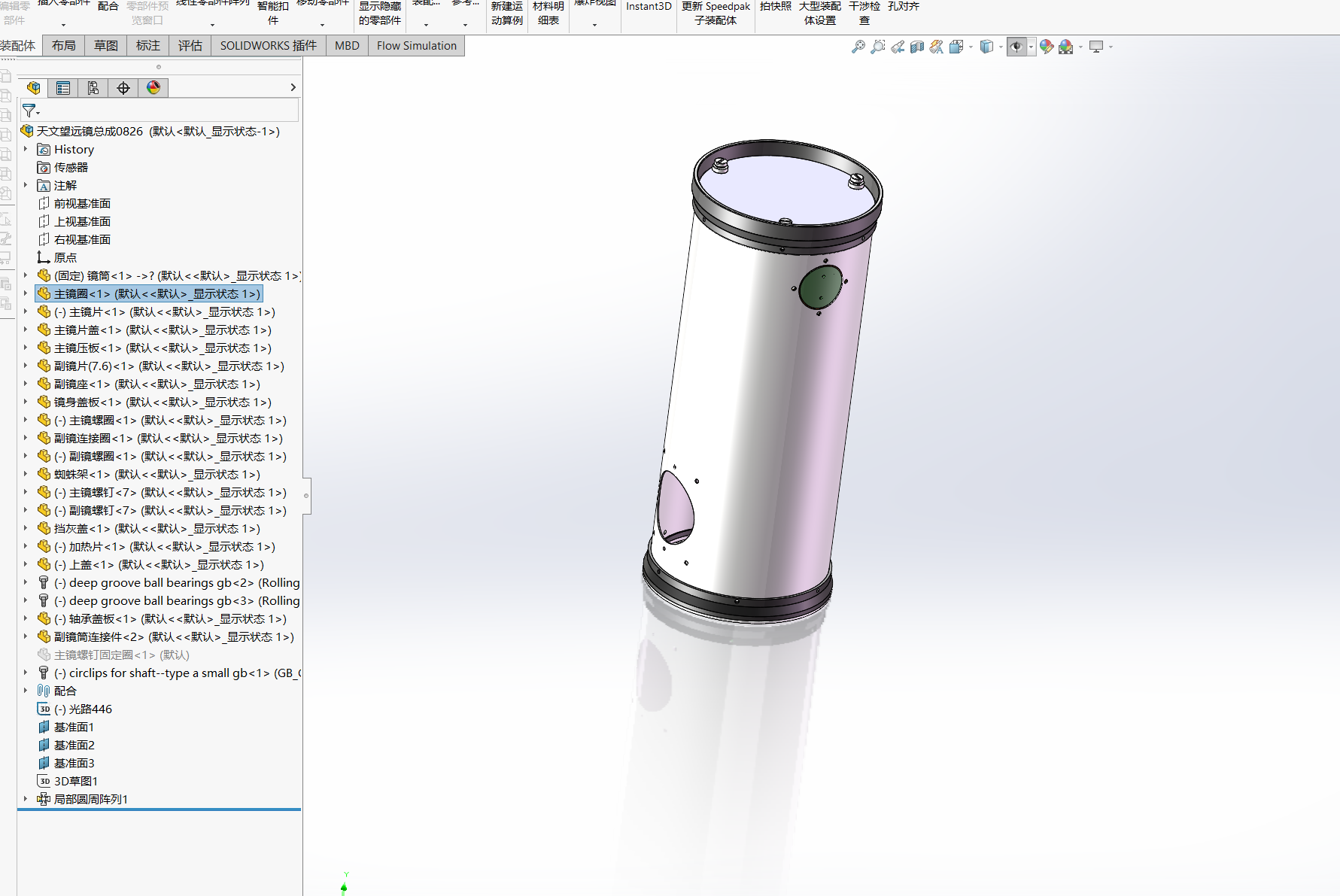The width and height of the screenshot is (1340, 896).
Task: Open Dynamic Annotation Views tool
Action: tap(936, 47)
